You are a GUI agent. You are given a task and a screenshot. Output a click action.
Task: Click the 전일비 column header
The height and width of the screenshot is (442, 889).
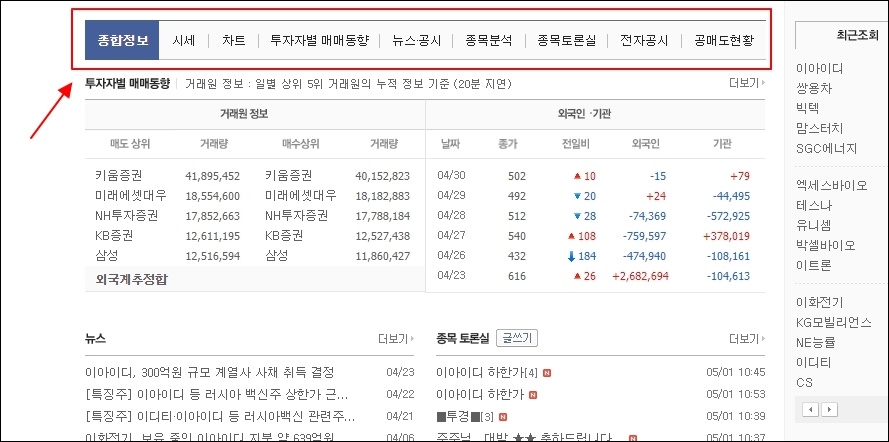pos(575,144)
